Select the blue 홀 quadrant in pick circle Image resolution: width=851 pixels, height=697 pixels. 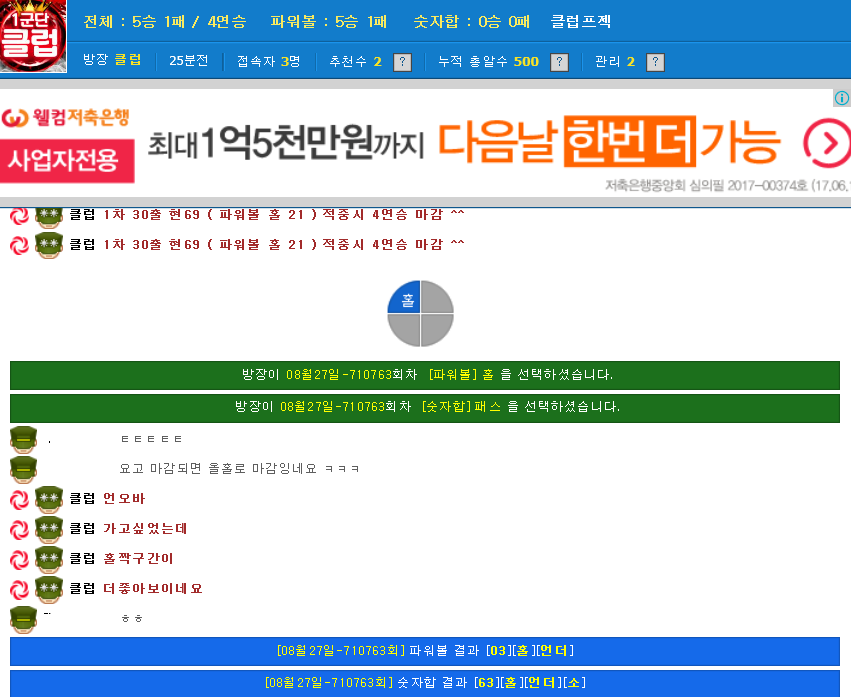pos(404,297)
